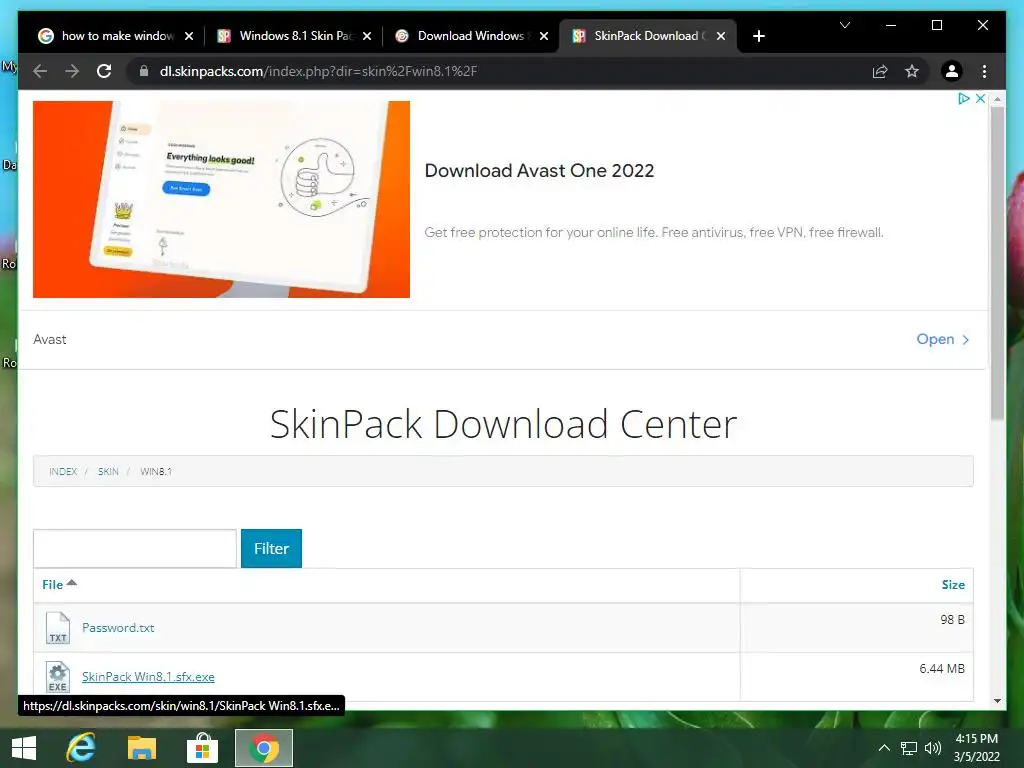Open File Explorer from taskbar

[142, 748]
